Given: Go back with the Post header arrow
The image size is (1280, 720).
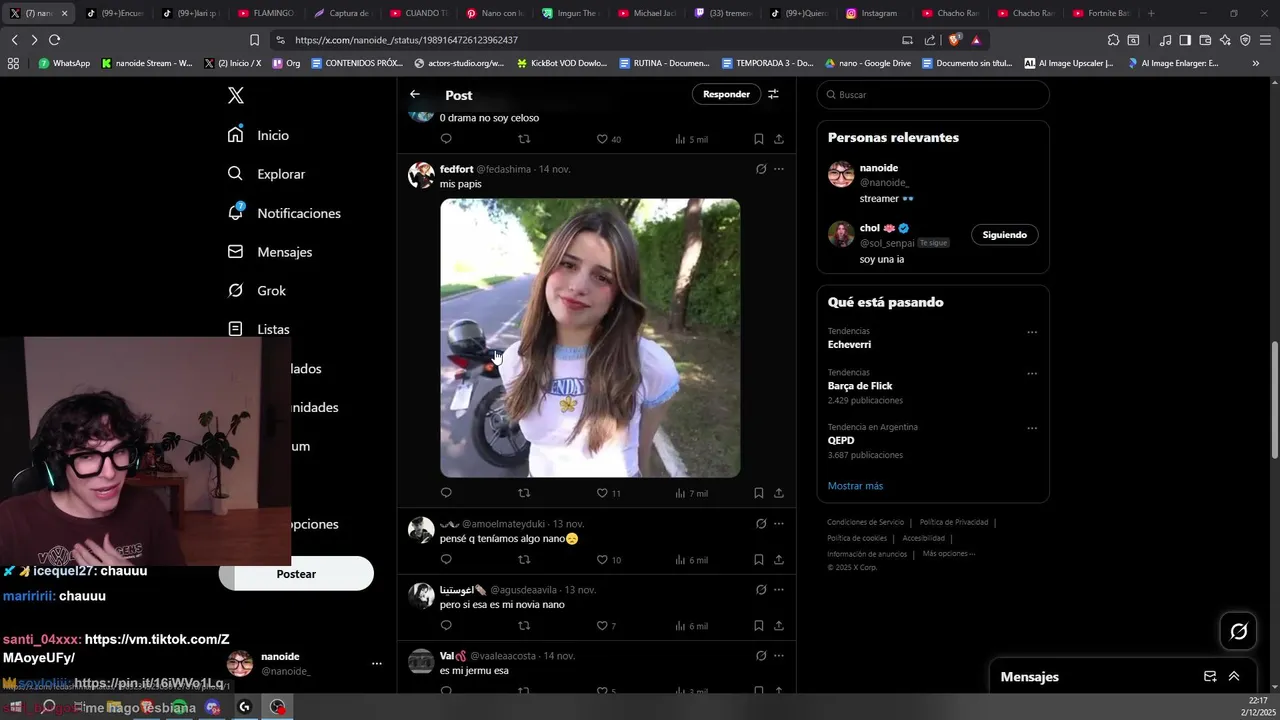Looking at the screenshot, I should click(x=415, y=94).
